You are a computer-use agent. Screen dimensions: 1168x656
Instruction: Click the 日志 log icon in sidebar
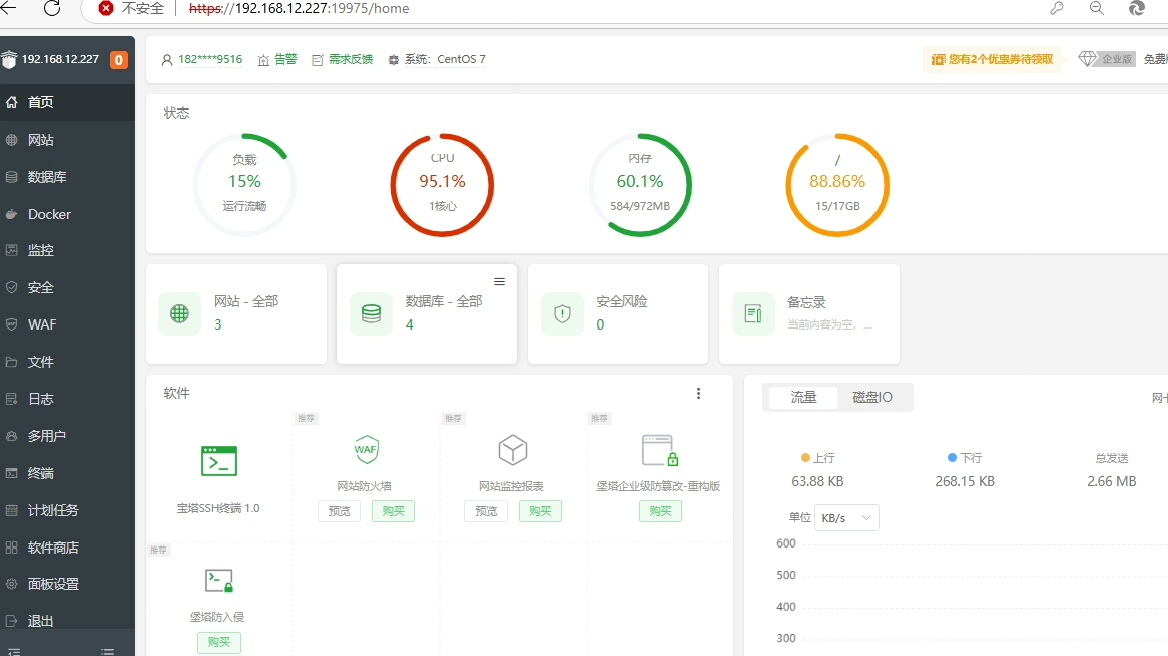pos(11,399)
